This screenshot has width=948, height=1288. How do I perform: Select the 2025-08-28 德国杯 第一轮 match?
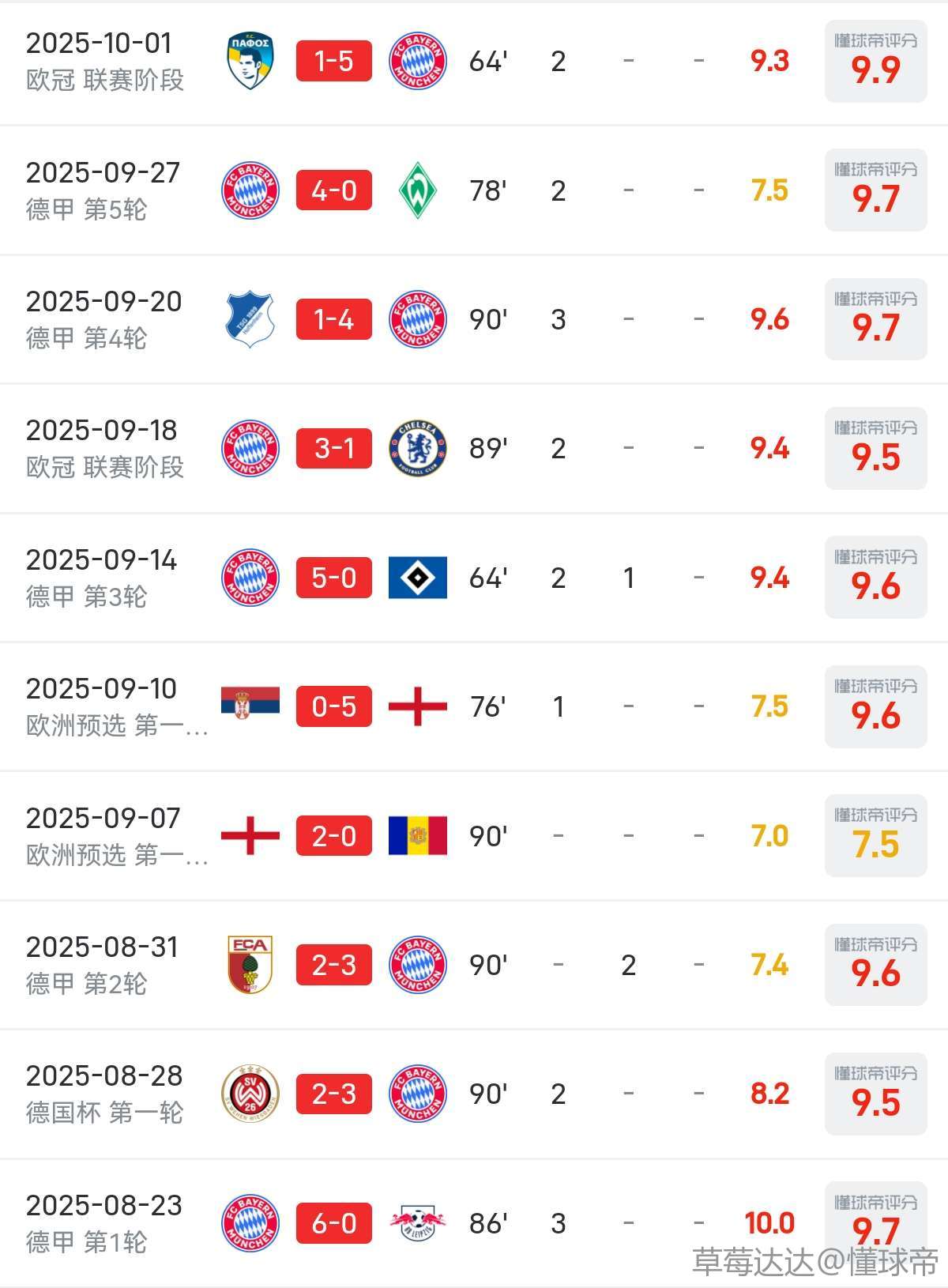pos(104,1094)
